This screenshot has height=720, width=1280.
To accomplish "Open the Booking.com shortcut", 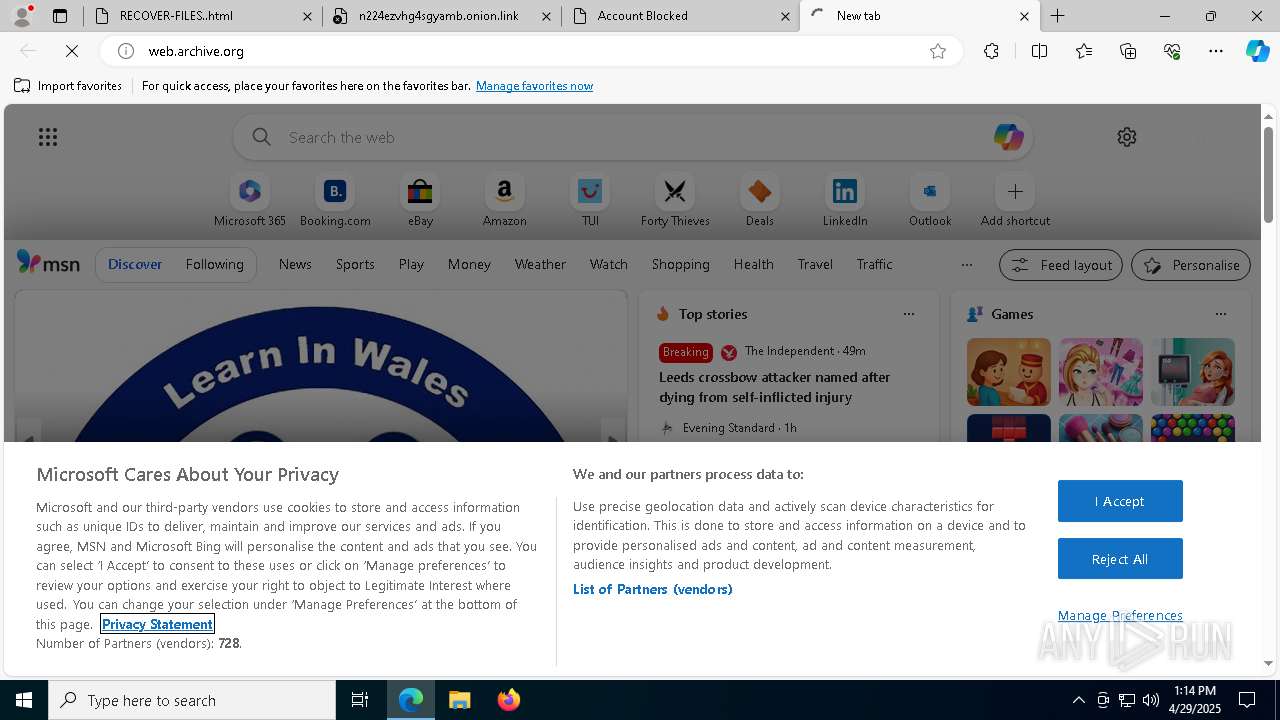I will (x=335, y=201).
